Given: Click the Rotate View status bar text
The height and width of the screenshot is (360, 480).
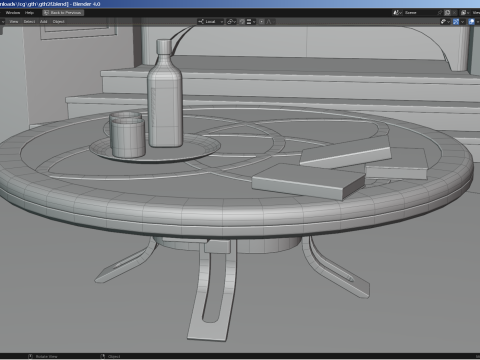Looking at the screenshot, I should [47, 356].
